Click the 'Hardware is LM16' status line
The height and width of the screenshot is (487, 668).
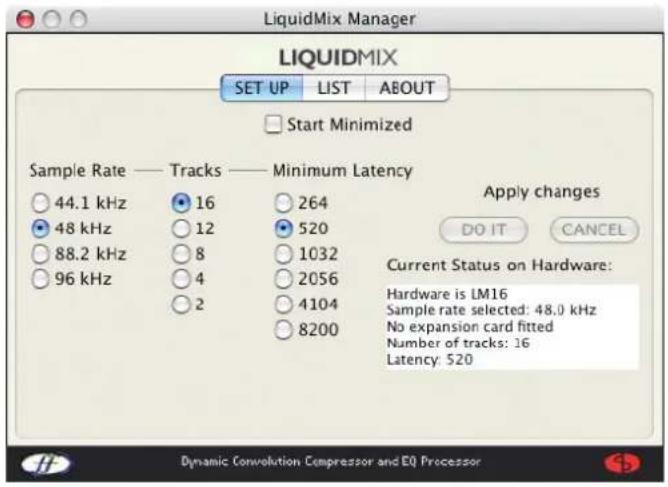pos(447,294)
